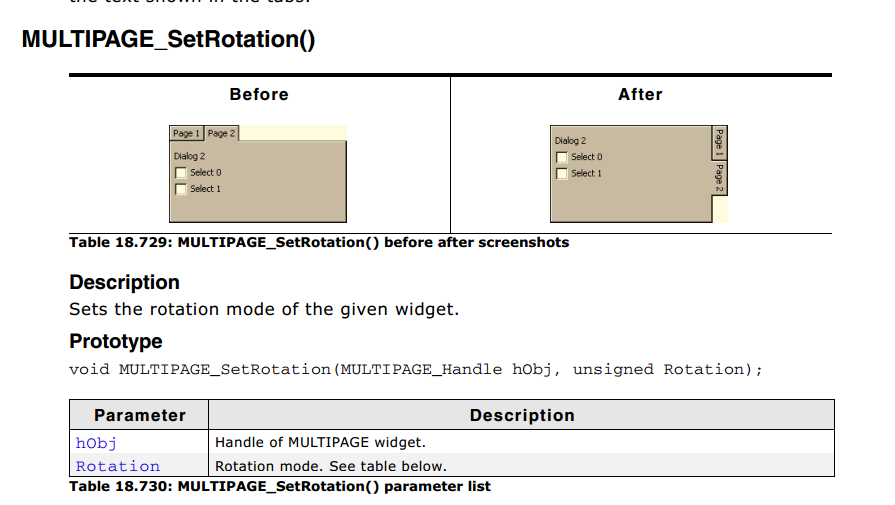Select rotated Page 1 tab in After image
Viewport: 895px width, 505px height.
coord(719,143)
